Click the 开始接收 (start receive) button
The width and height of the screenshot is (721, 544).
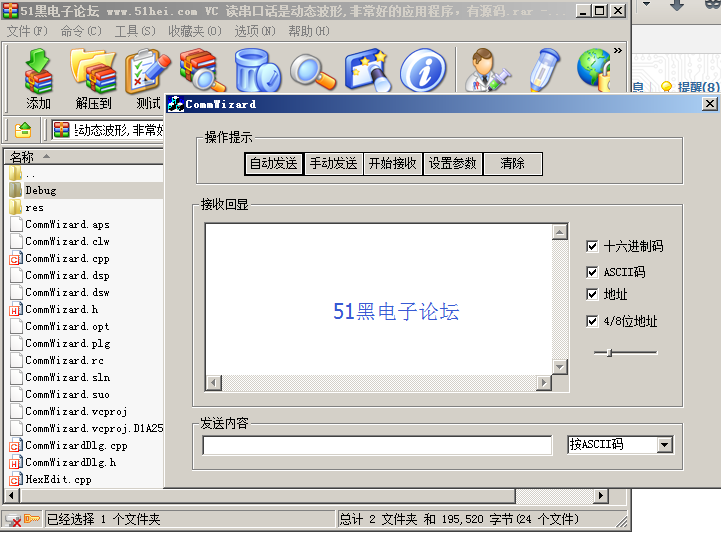393,164
